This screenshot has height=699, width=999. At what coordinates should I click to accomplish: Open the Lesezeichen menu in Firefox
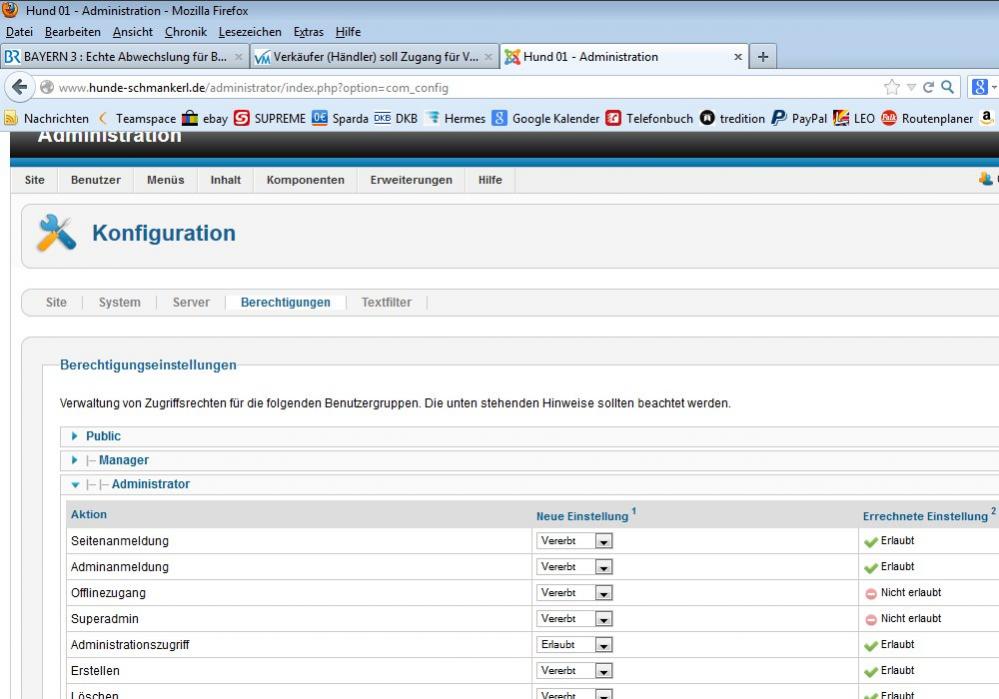pos(250,32)
